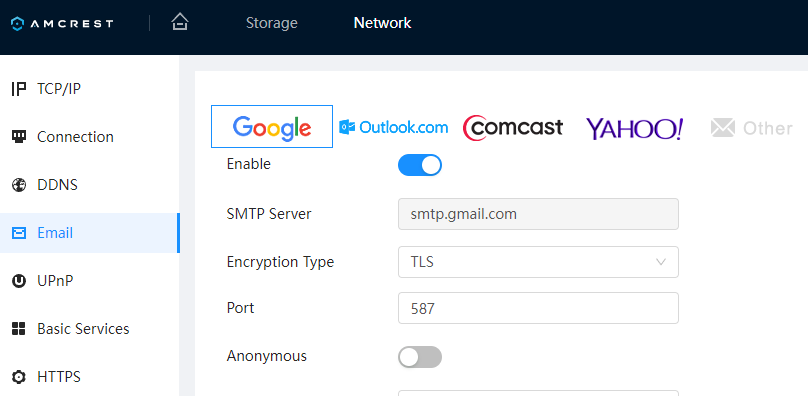Select the Other email provider option
This screenshot has height=396, width=808.
(751, 128)
